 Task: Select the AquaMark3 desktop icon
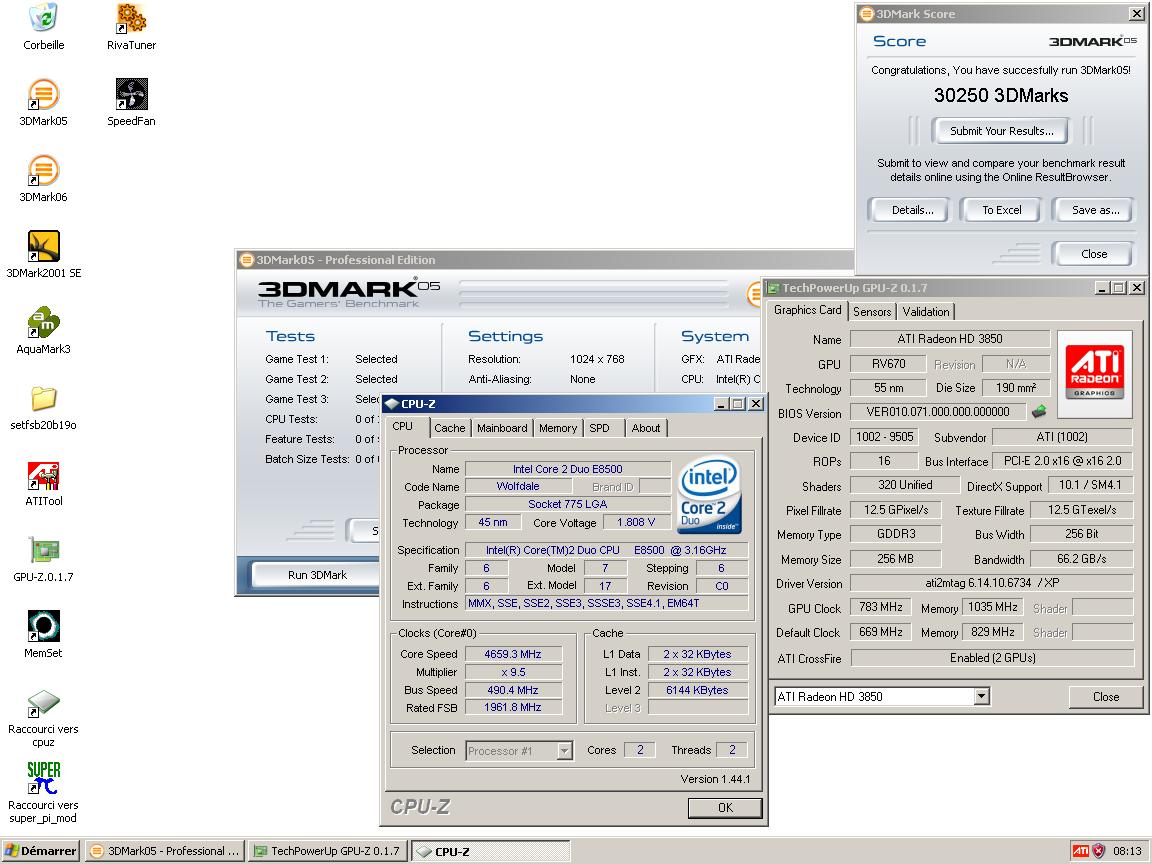click(43, 322)
